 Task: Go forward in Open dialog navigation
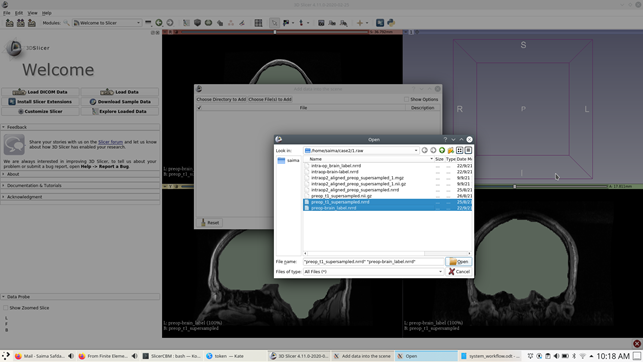pos(433,150)
